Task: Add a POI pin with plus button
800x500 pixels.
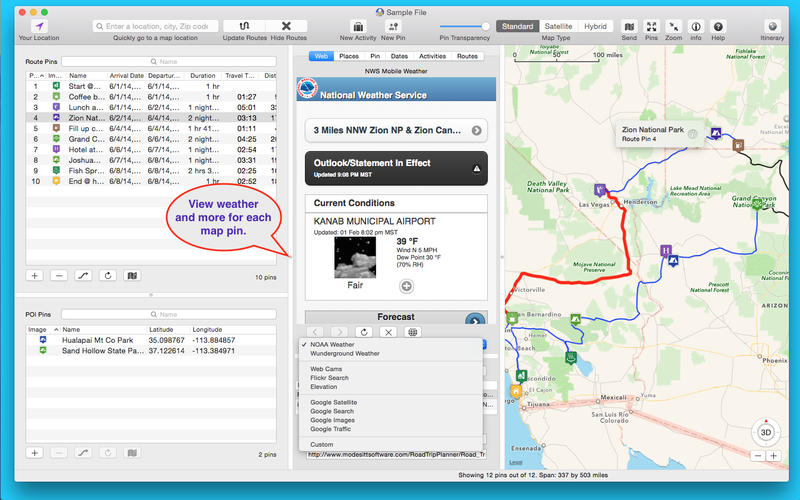Action: (x=35, y=453)
